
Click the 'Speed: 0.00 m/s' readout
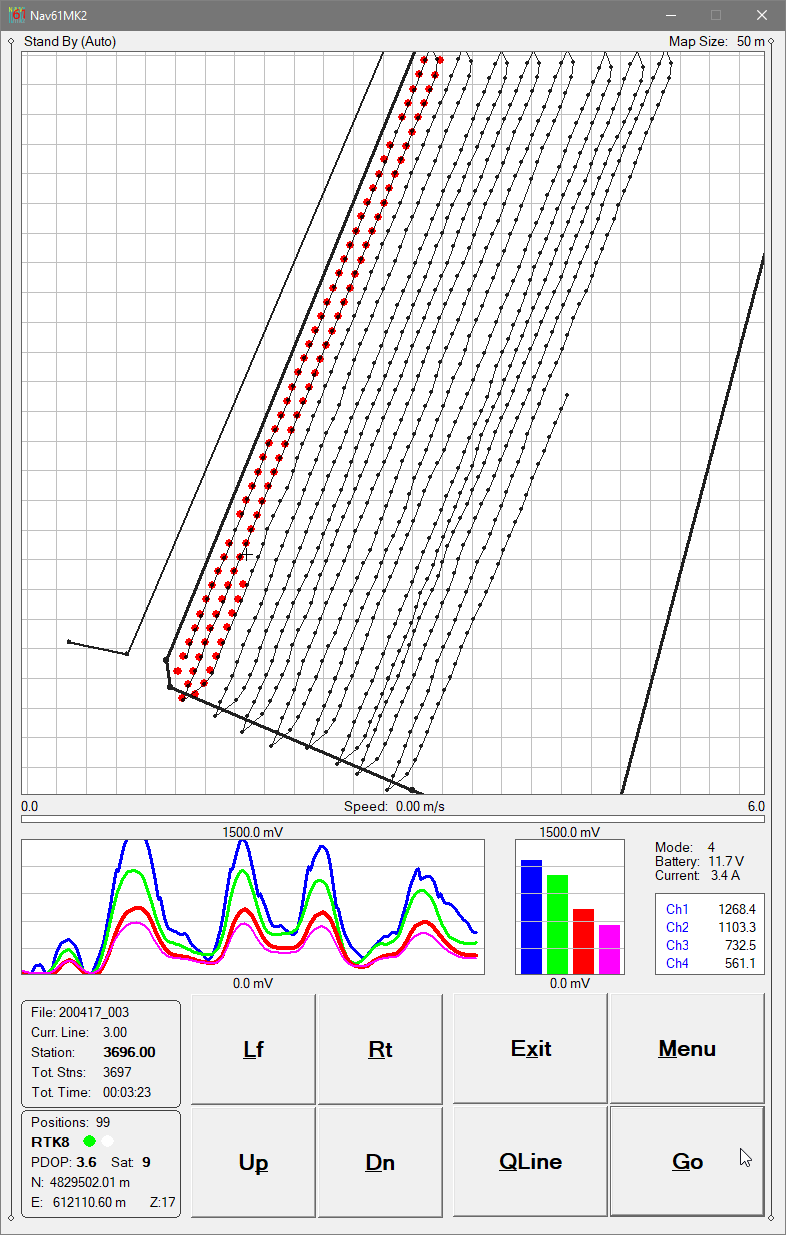pyautogui.click(x=394, y=806)
